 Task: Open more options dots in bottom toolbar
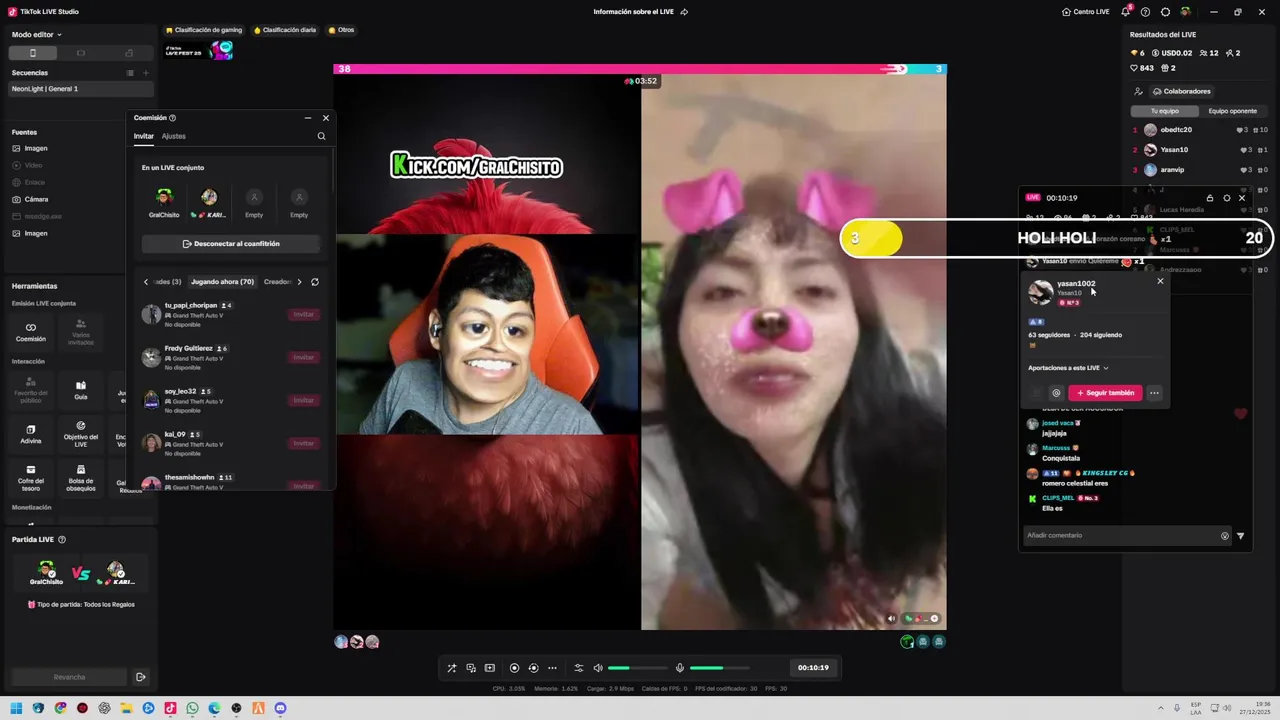pyautogui.click(x=552, y=668)
